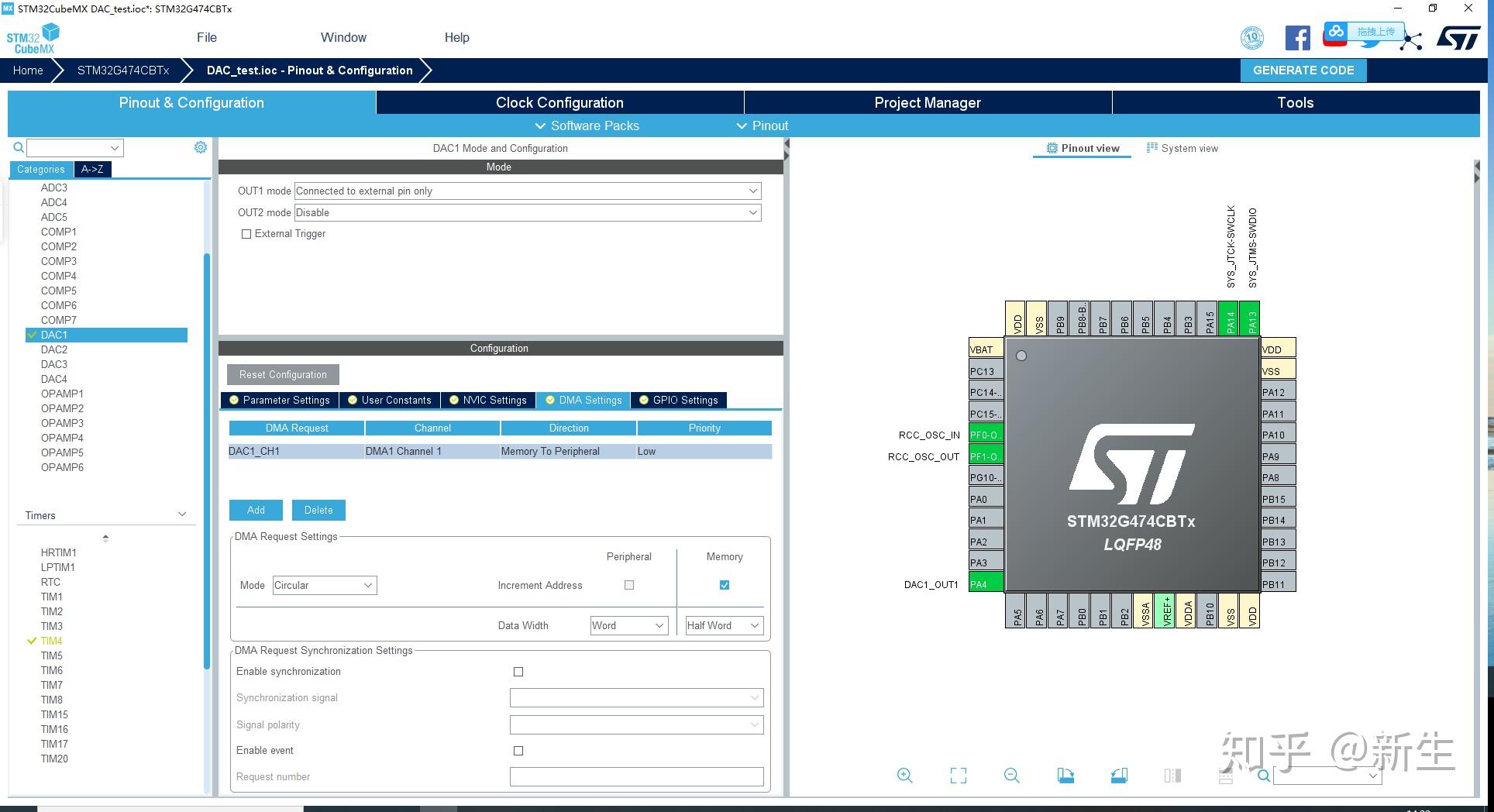Open the DMA Mode dropdown showing Circular

tap(323, 585)
